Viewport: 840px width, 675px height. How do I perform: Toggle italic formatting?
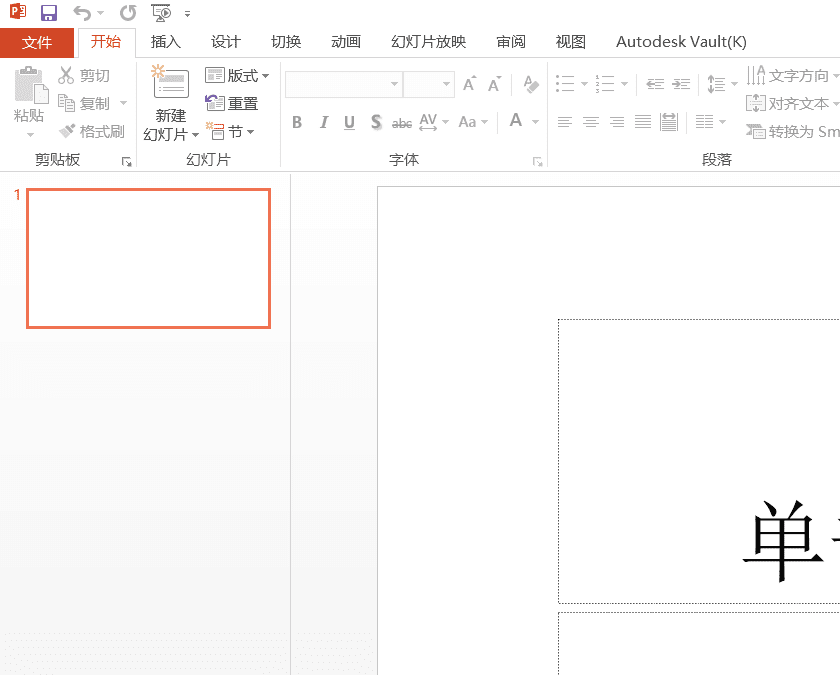pos(324,122)
